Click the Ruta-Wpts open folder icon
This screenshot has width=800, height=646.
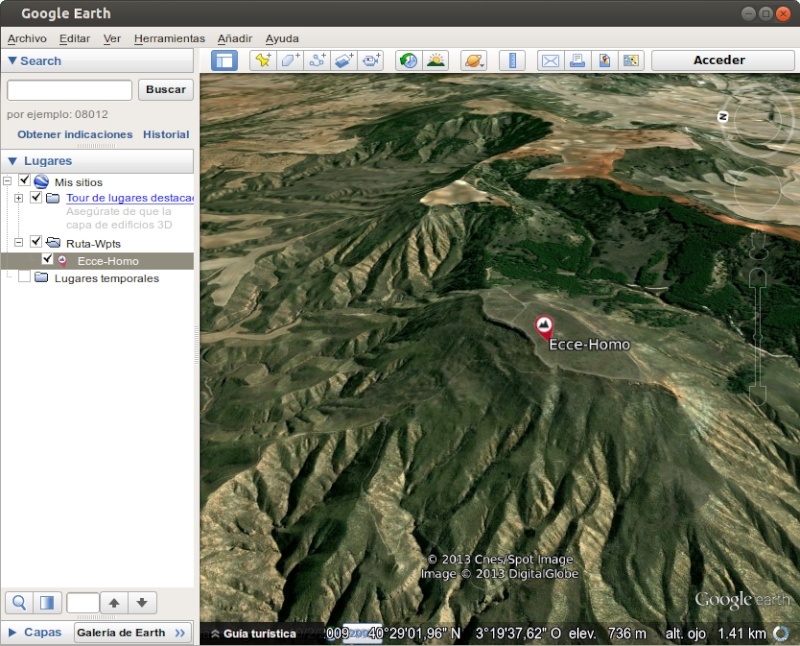click(x=53, y=242)
